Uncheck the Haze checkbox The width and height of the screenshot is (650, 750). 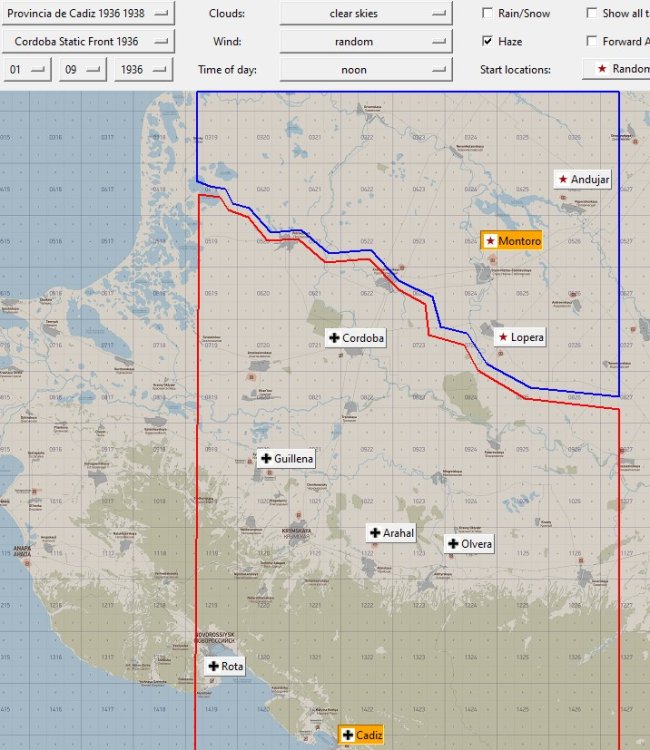click(x=487, y=41)
